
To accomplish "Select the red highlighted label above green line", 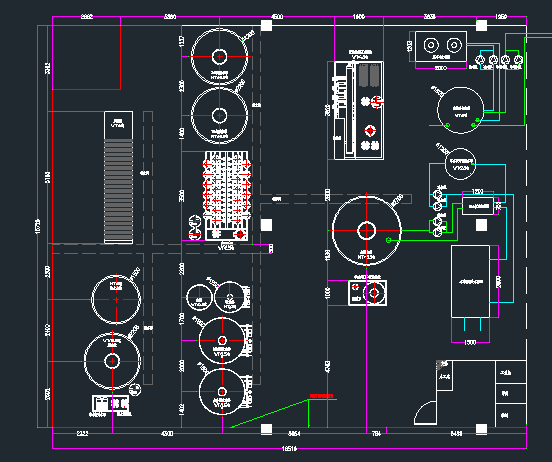I will [x=321, y=396].
